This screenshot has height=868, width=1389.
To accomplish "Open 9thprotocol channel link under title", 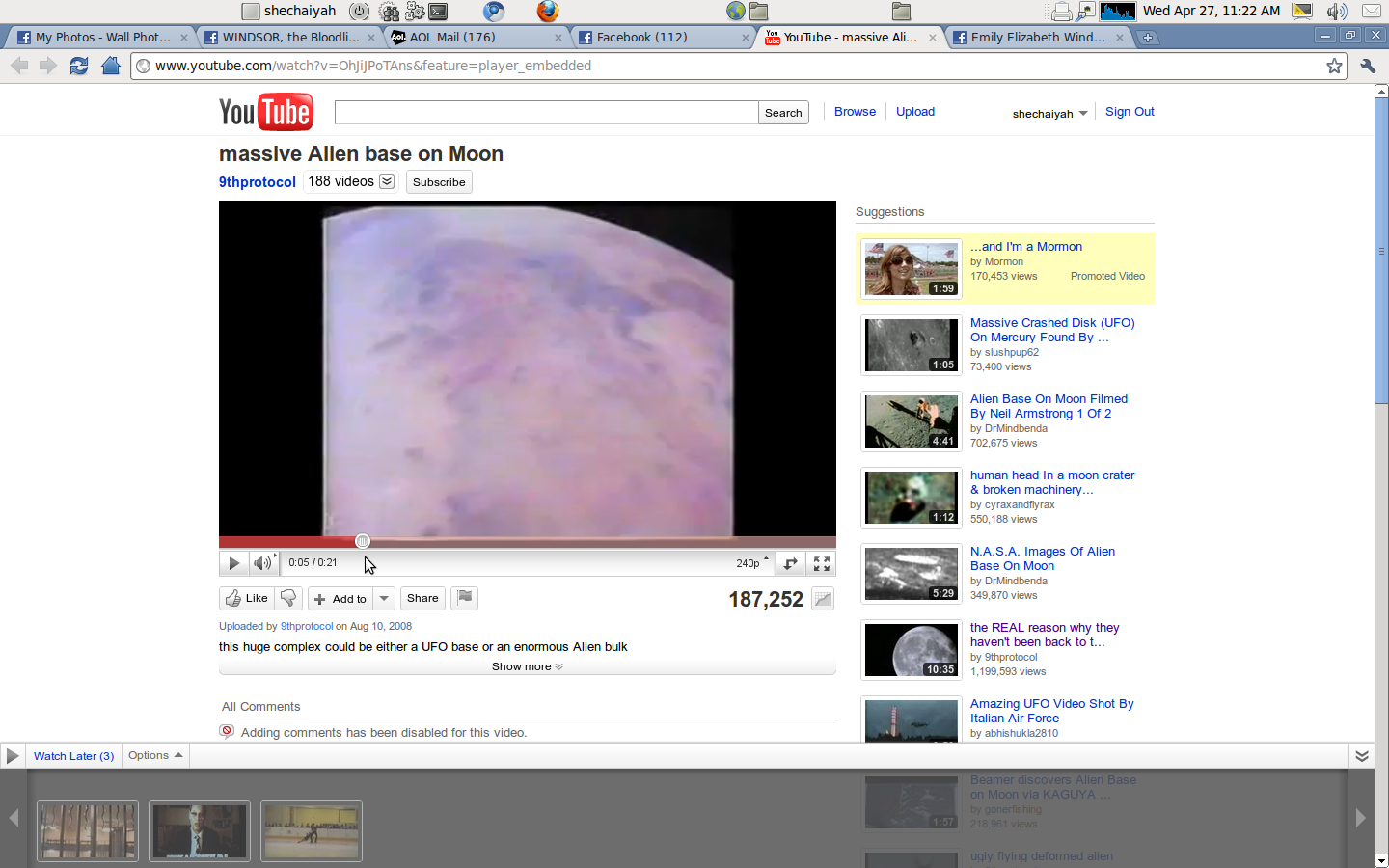I will (x=257, y=182).
